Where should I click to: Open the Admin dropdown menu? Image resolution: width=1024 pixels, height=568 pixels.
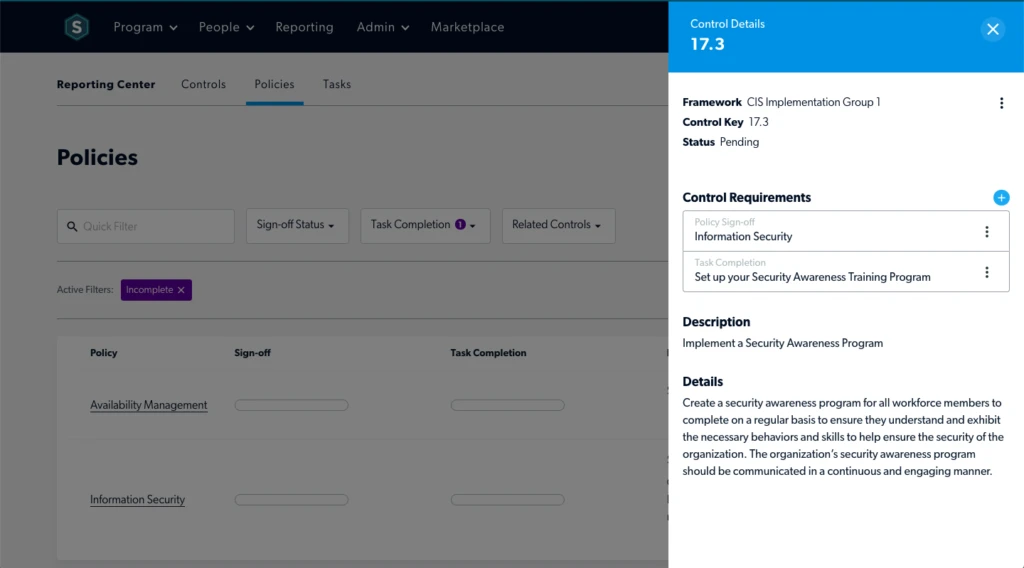pyautogui.click(x=382, y=28)
